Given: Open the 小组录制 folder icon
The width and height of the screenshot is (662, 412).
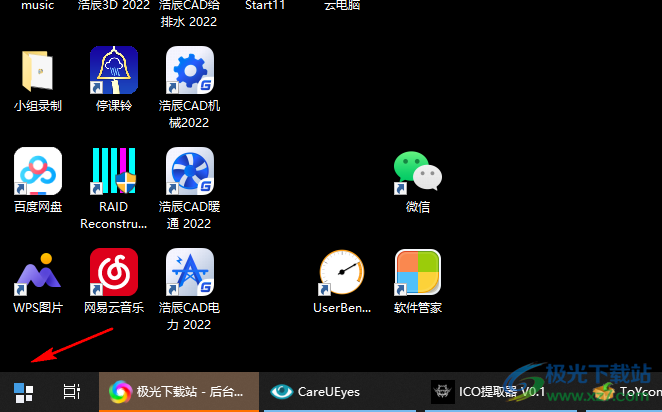Looking at the screenshot, I should (38, 70).
